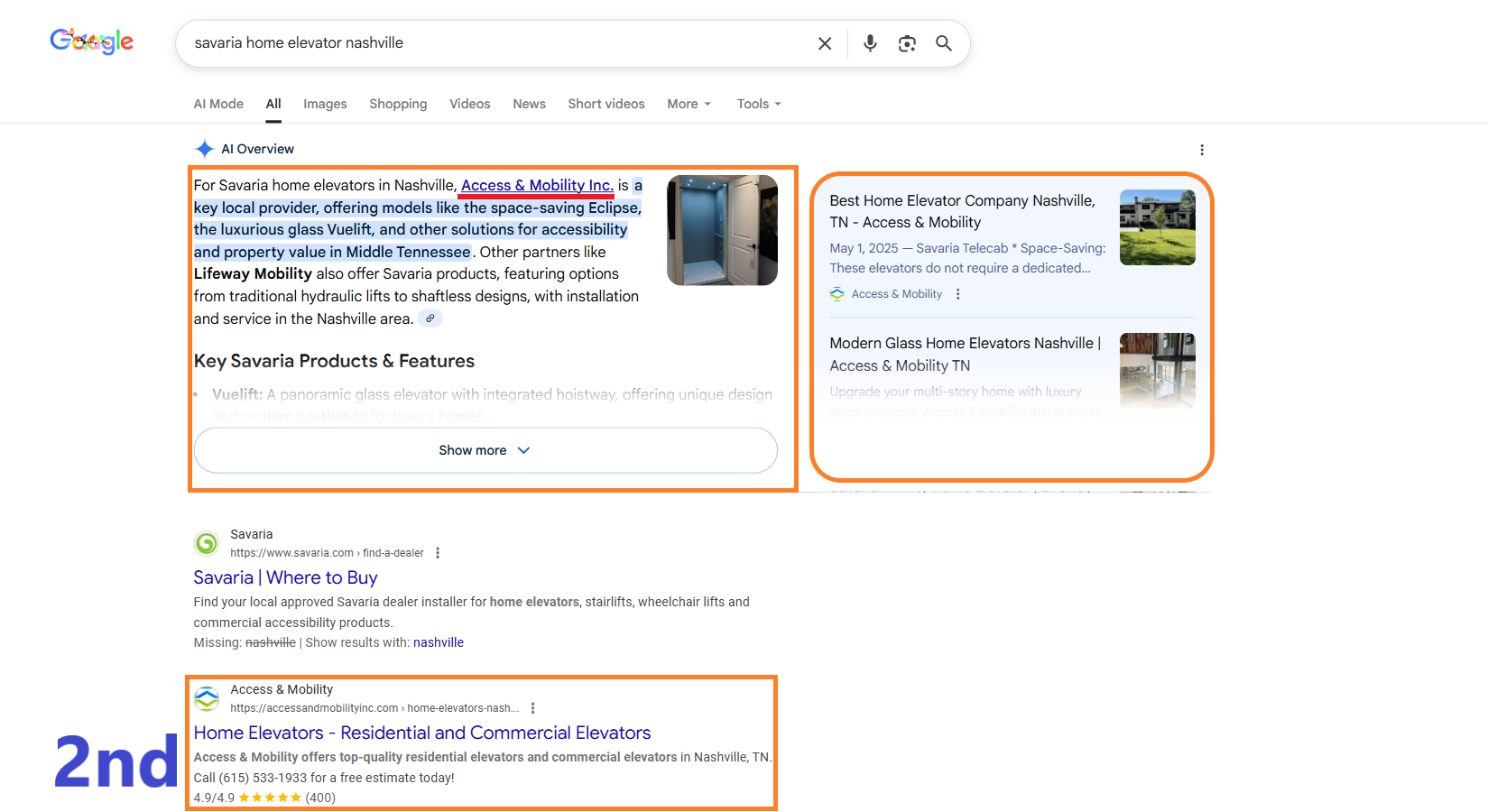Click the magnifying glass search icon
This screenshot has width=1488, height=812.
tap(944, 43)
